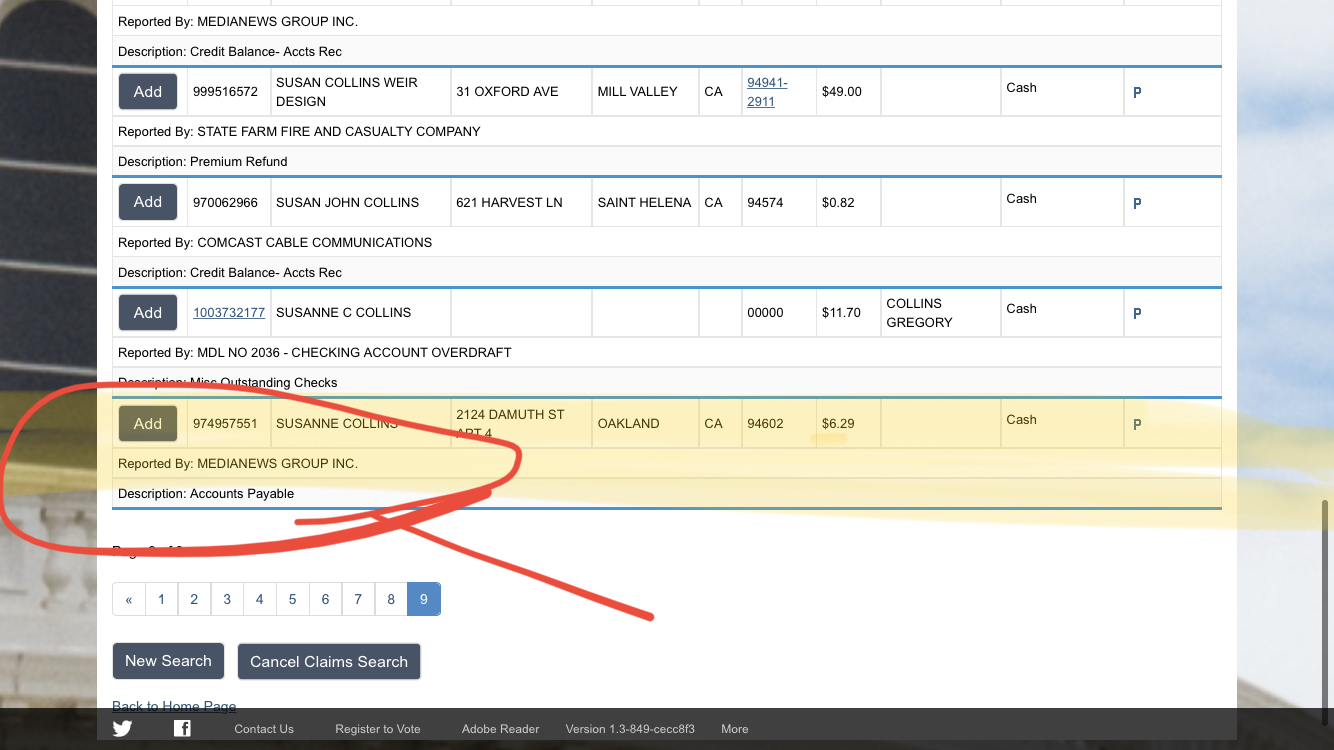Select Description Accounts Payable line
The height and width of the screenshot is (750, 1334).
point(667,493)
